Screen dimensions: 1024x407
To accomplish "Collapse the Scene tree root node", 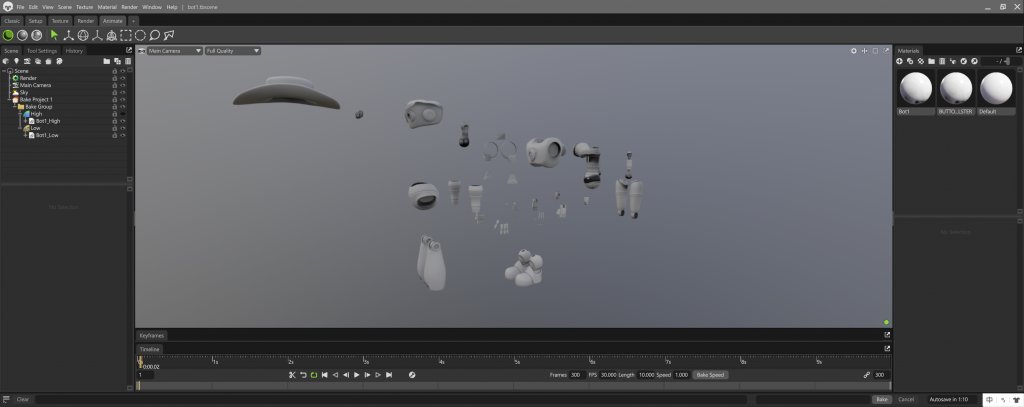I will 4,71.
